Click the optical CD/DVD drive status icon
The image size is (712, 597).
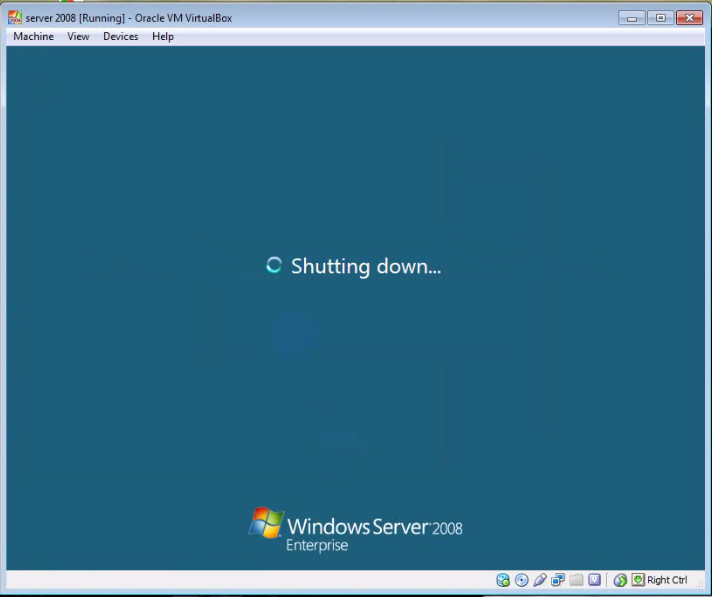coord(521,580)
